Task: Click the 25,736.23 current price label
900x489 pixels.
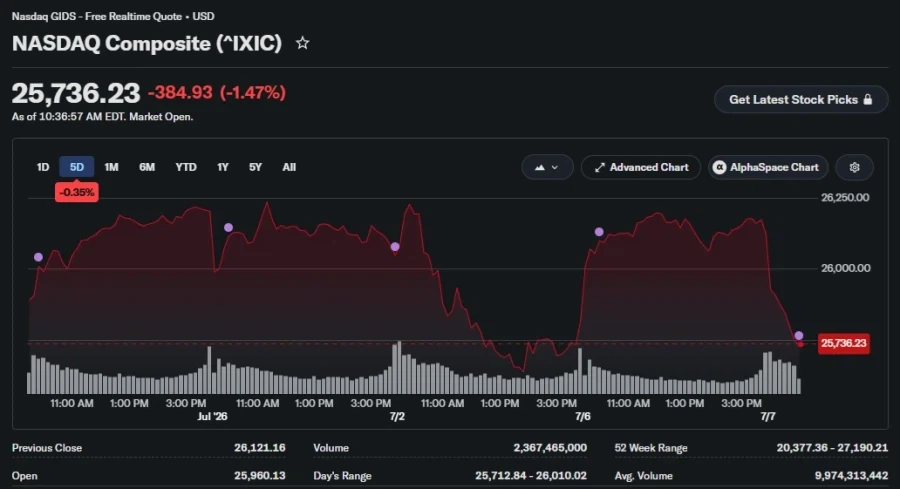Action: [x=843, y=343]
